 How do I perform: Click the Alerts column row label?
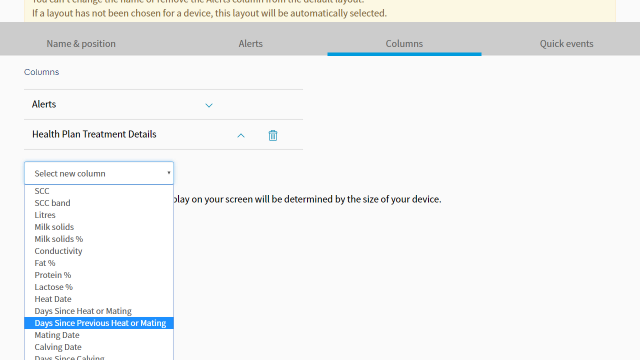pyautogui.click(x=44, y=104)
